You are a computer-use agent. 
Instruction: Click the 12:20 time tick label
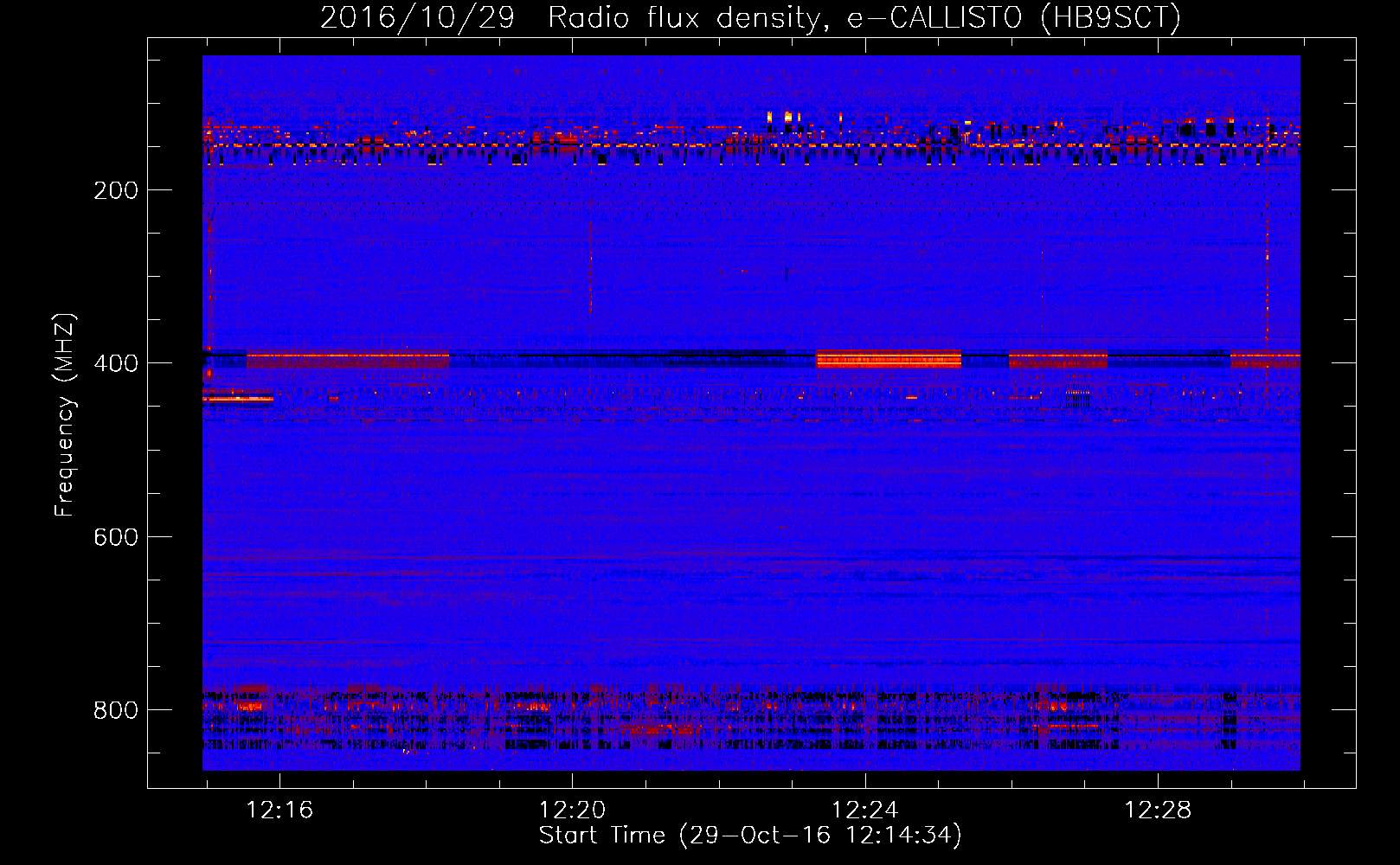tap(572, 811)
